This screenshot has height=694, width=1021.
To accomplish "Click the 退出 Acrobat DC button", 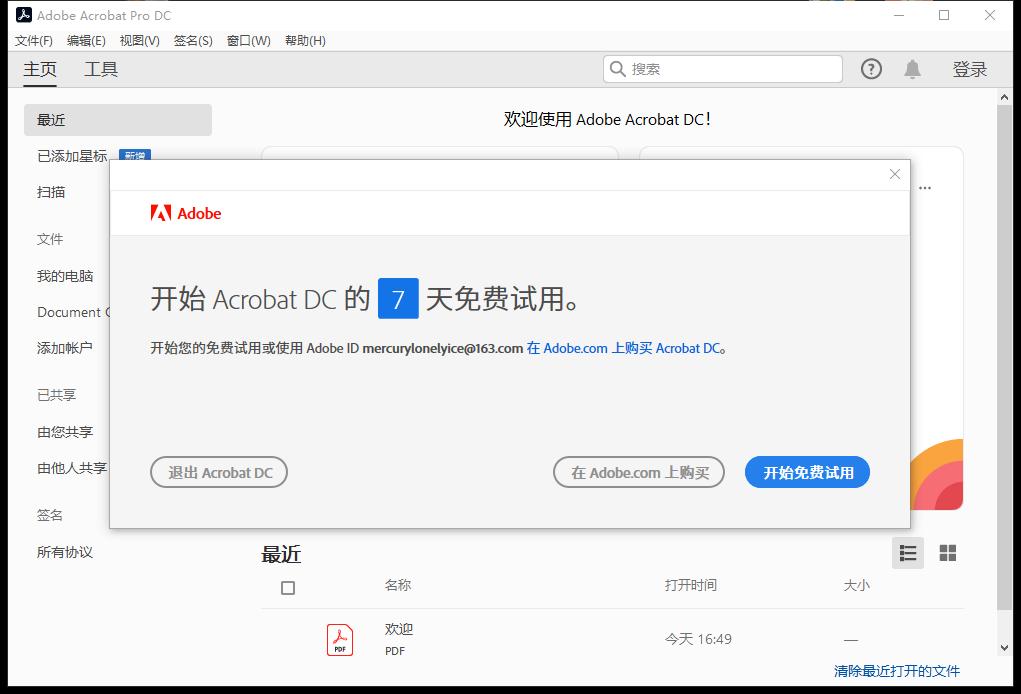I will (x=219, y=472).
